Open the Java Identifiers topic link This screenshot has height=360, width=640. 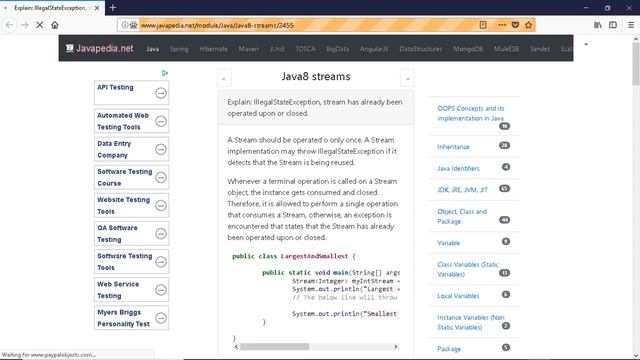tap(458, 168)
